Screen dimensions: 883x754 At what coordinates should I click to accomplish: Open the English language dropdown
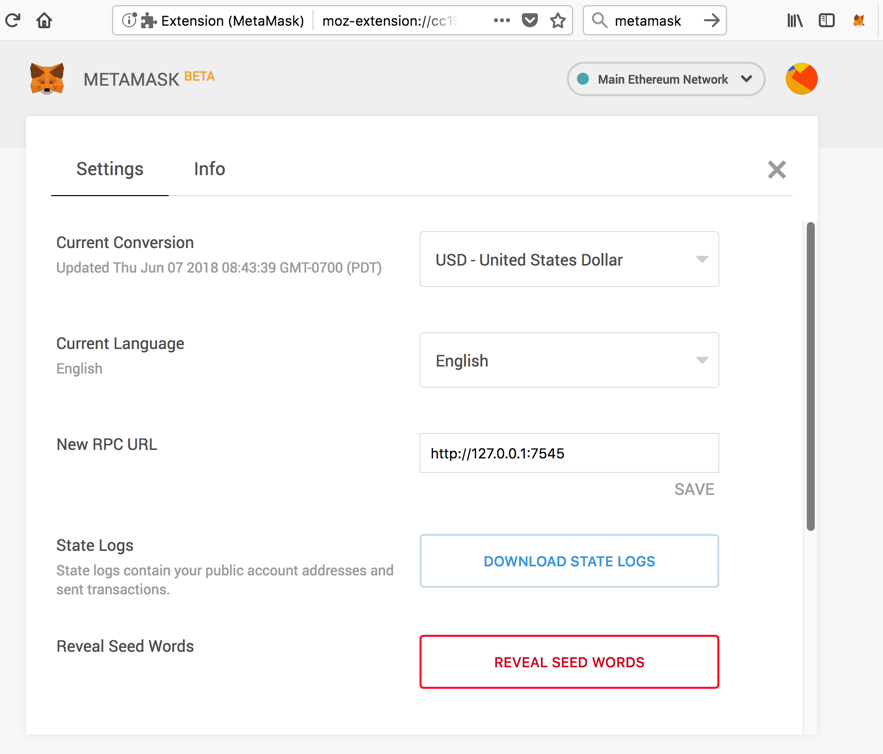tap(569, 361)
